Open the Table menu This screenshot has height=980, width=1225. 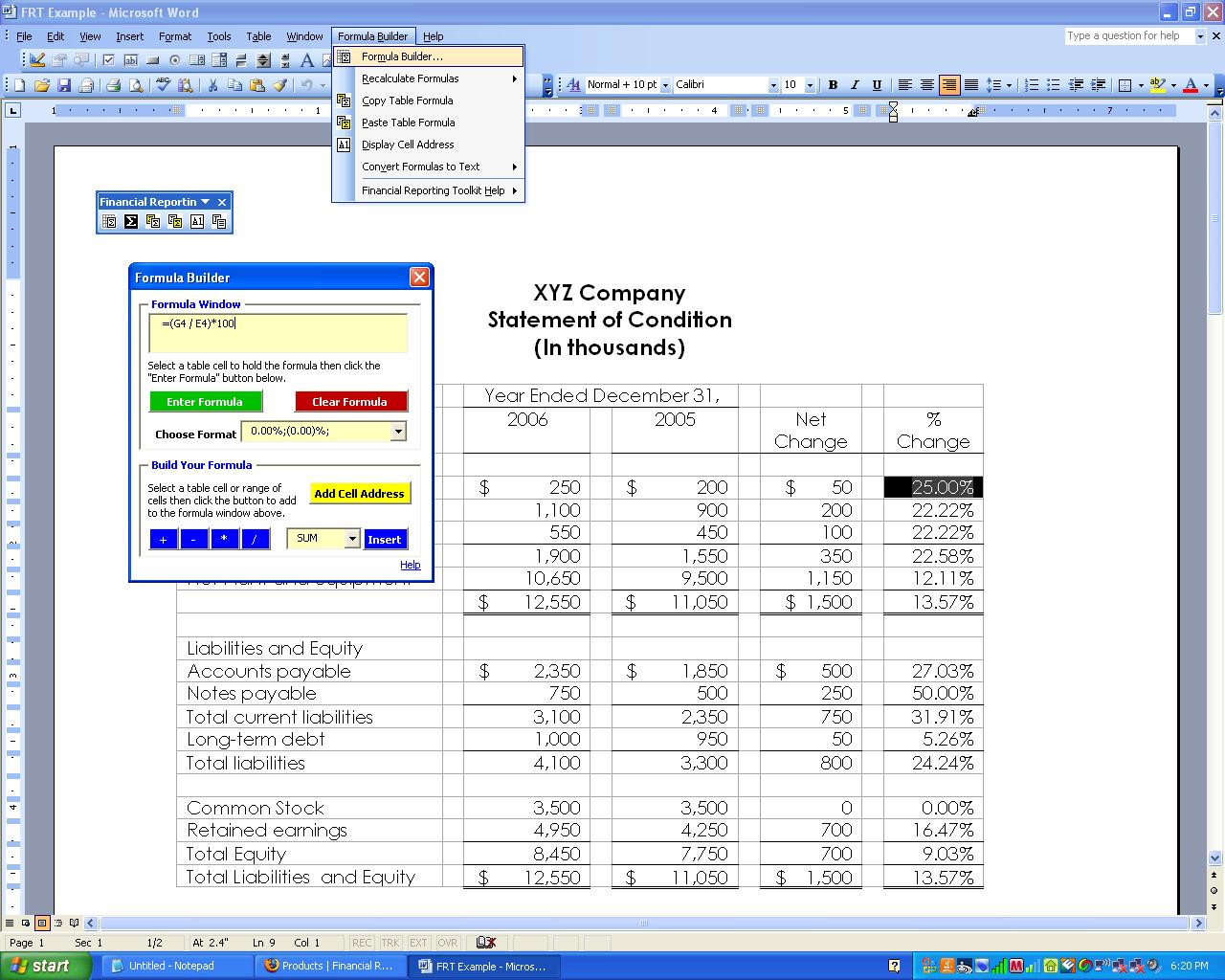(258, 36)
